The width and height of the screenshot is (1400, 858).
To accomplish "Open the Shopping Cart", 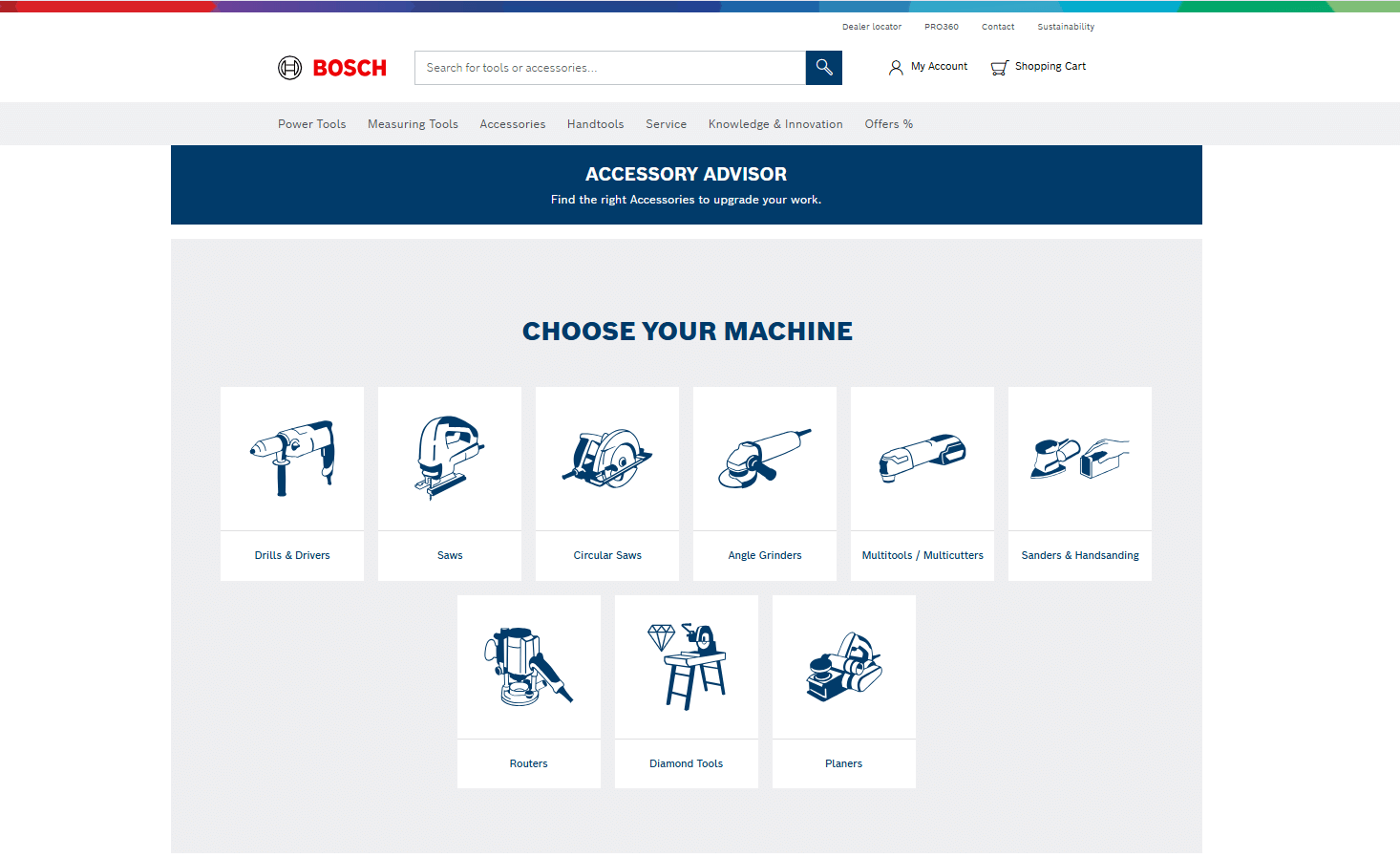I will pos(1039,67).
